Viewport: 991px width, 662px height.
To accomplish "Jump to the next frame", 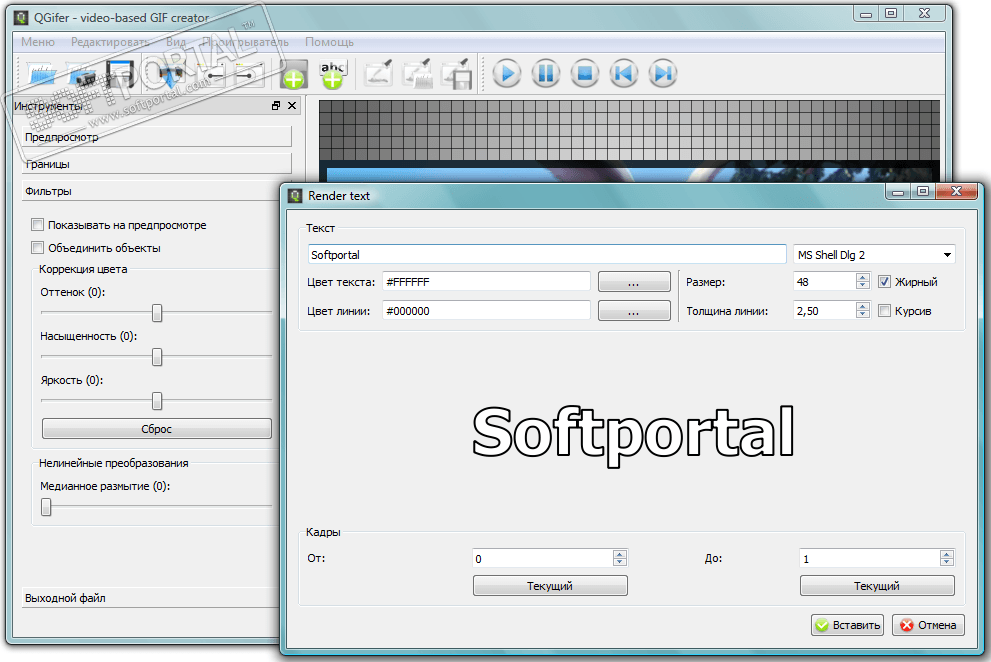I will [x=663, y=74].
